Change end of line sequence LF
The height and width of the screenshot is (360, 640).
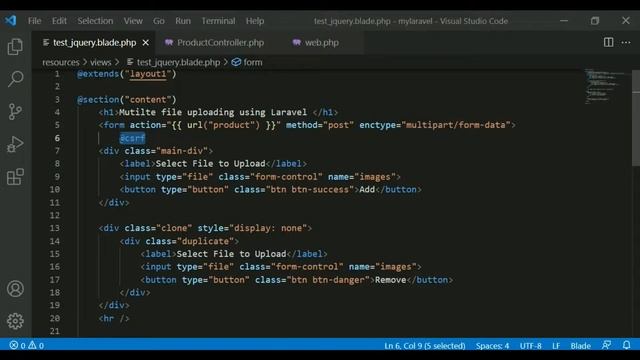click(556, 346)
